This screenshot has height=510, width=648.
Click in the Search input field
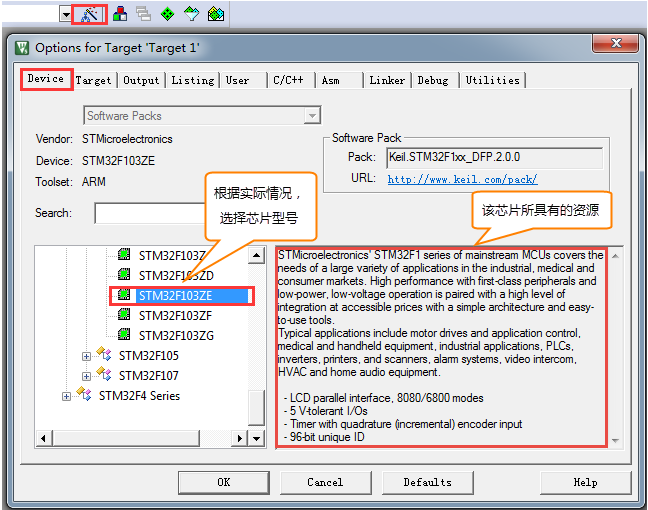click(150, 213)
